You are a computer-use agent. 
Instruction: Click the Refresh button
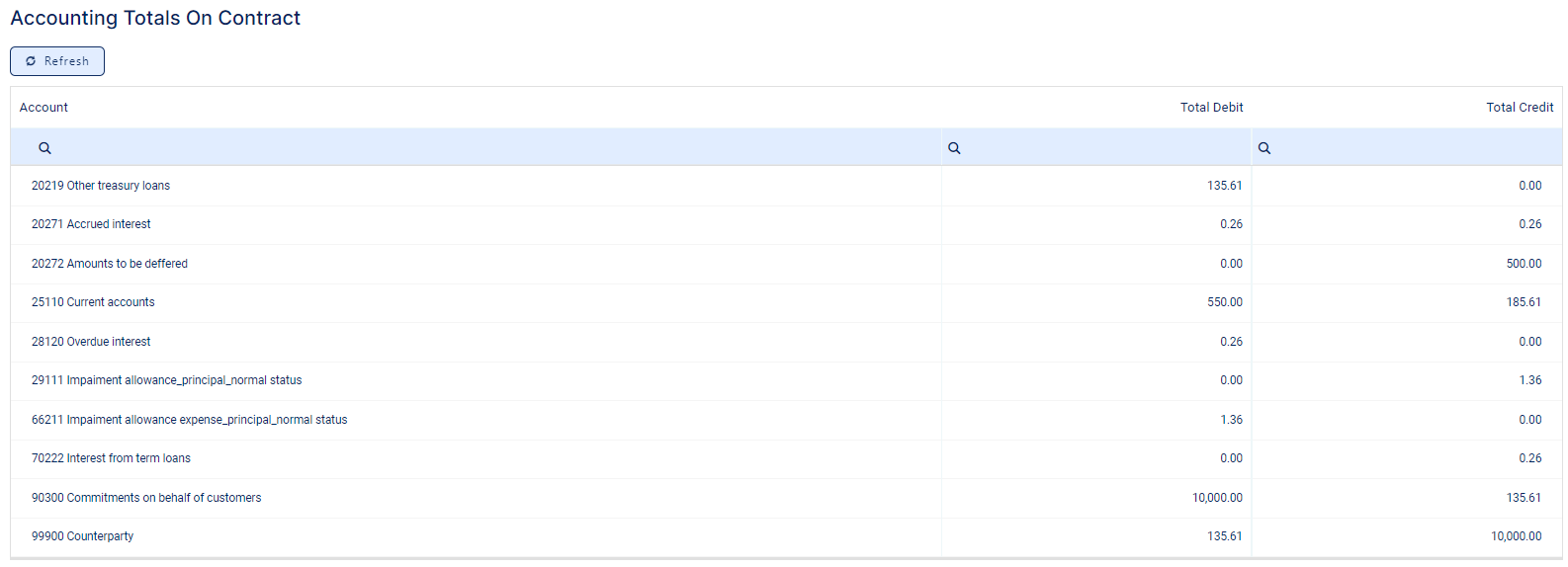click(57, 61)
